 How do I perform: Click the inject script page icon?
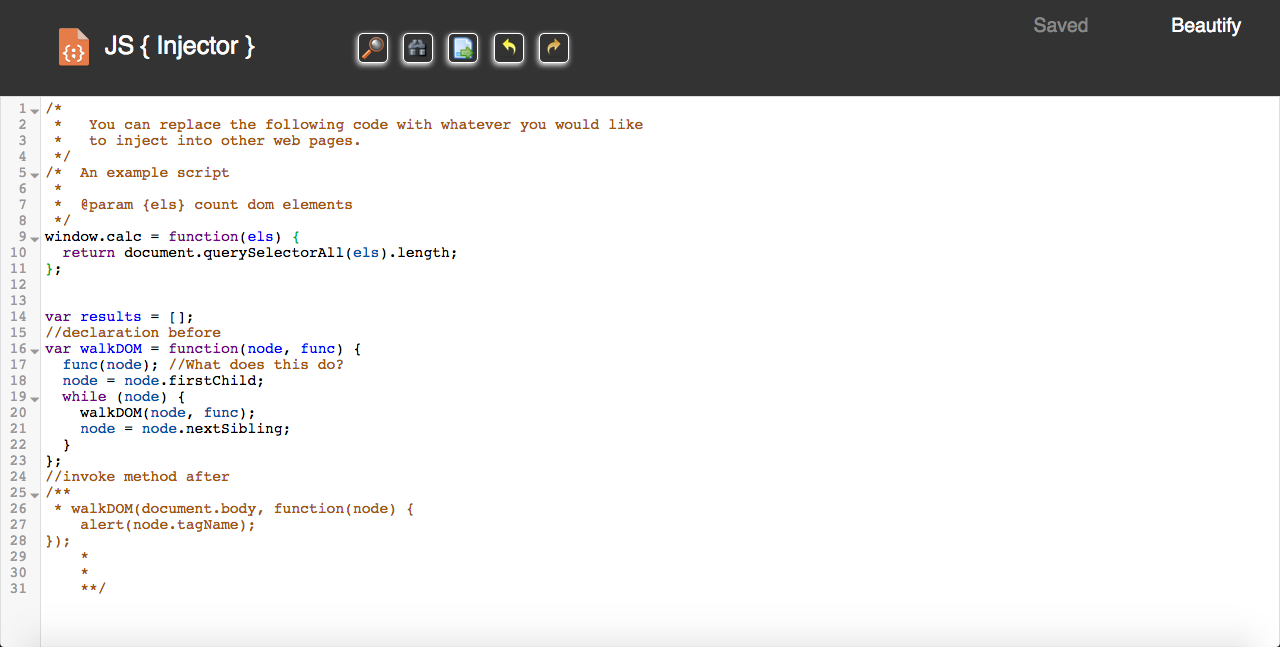(x=462, y=48)
